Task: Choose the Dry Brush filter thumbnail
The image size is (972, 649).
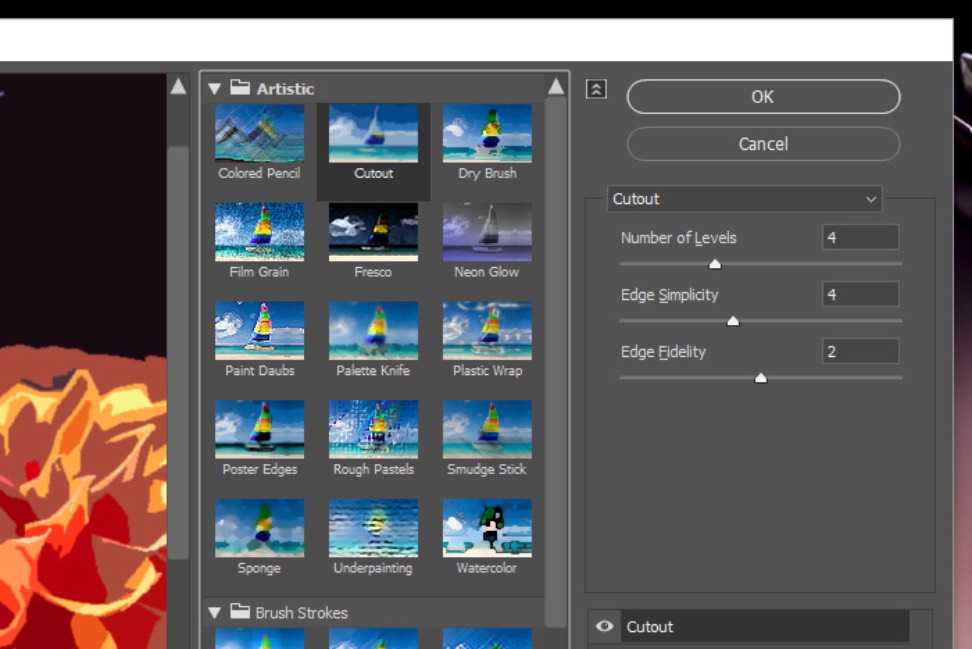Action: (x=487, y=135)
